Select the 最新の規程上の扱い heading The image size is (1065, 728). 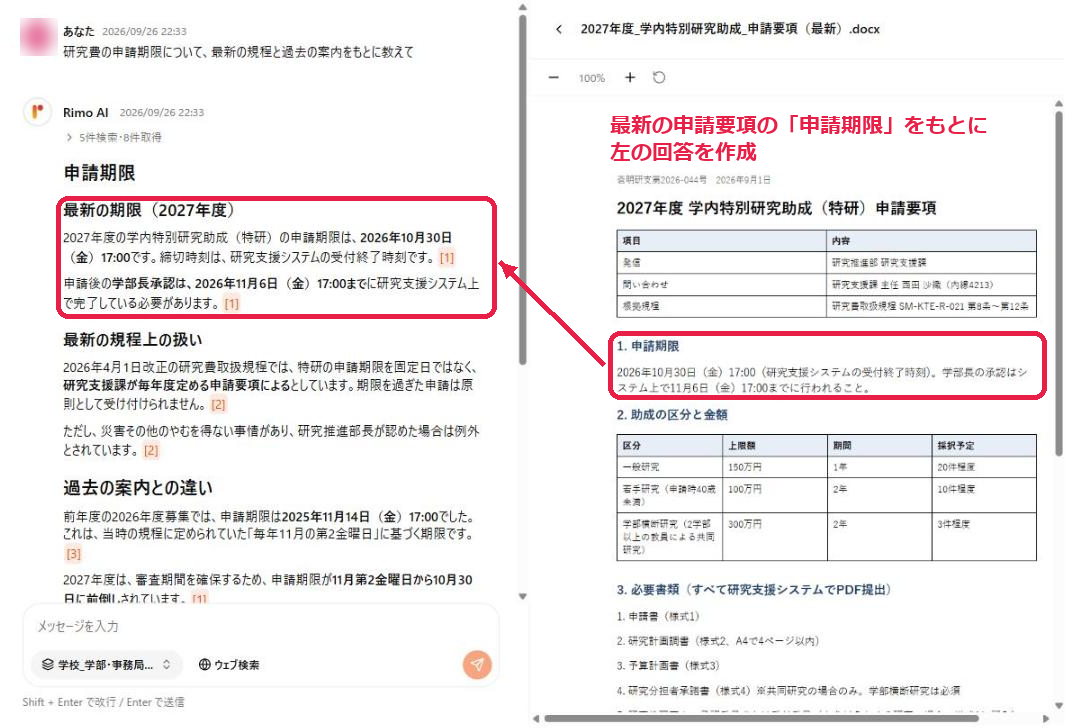[132, 340]
